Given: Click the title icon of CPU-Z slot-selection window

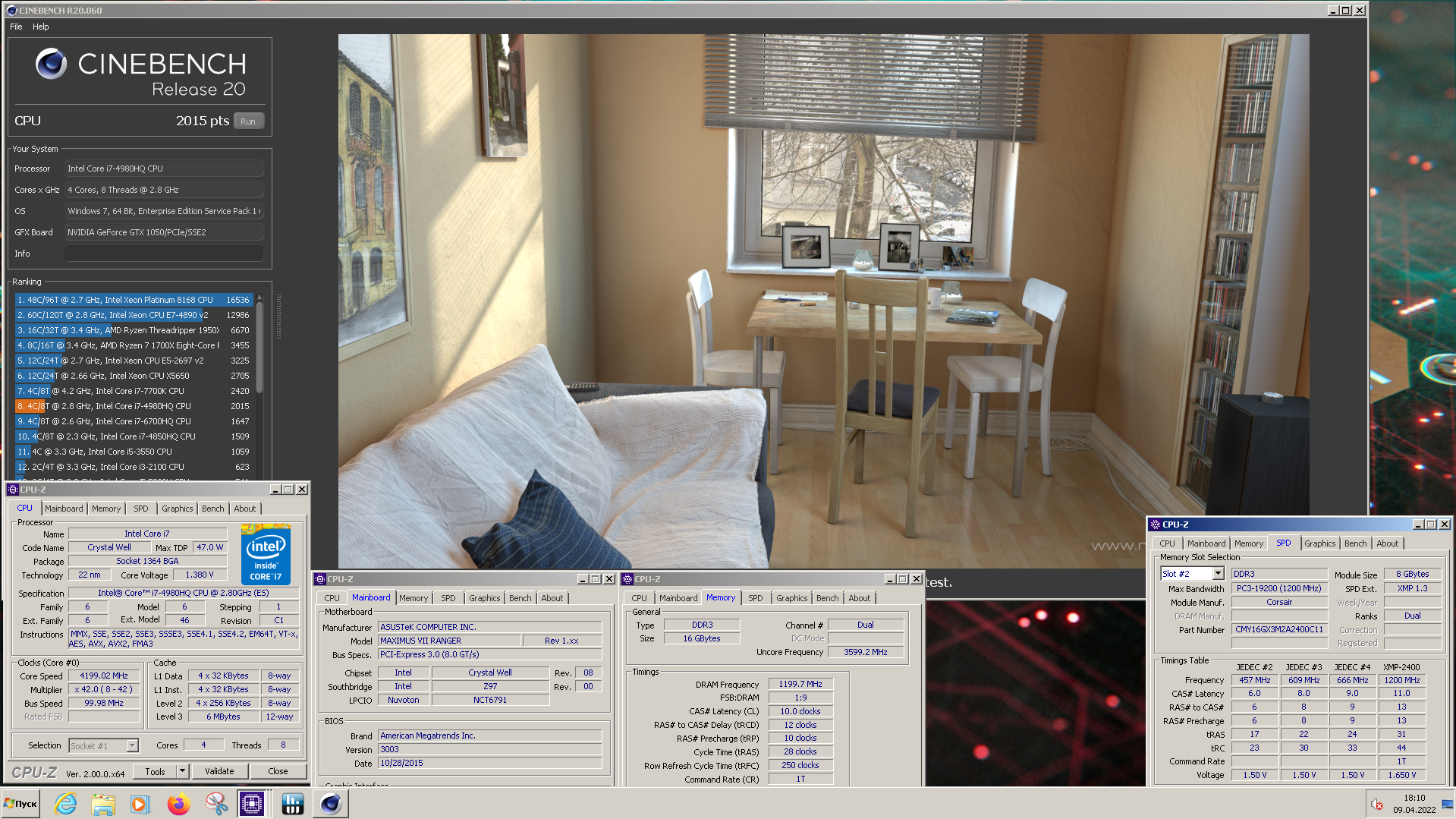Looking at the screenshot, I should [x=1156, y=524].
